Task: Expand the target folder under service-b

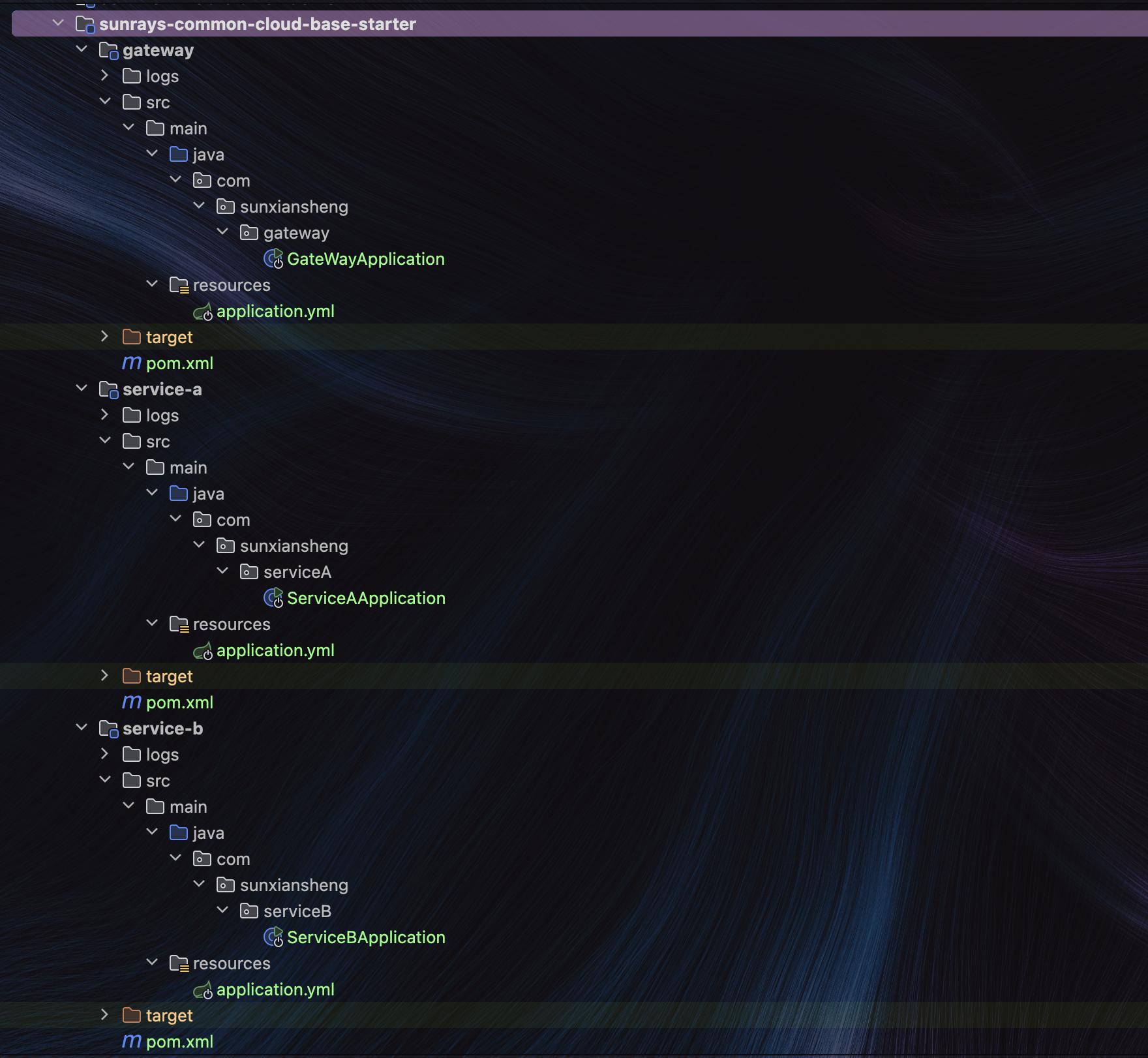Action: pos(105,1015)
